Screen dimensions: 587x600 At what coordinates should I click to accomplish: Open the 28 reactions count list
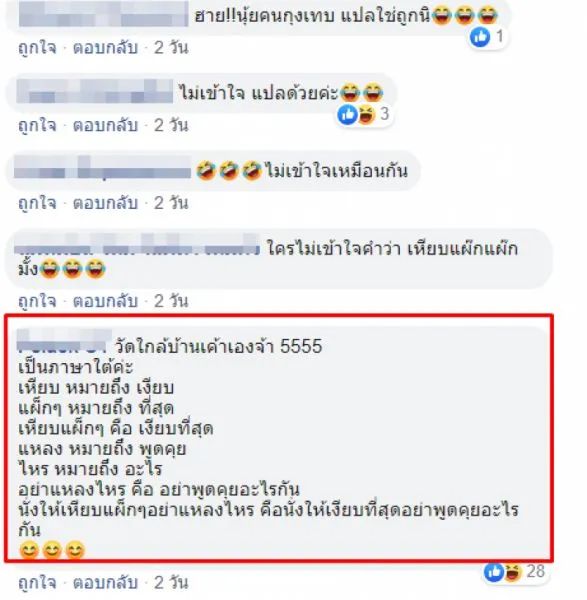coord(535,571)
